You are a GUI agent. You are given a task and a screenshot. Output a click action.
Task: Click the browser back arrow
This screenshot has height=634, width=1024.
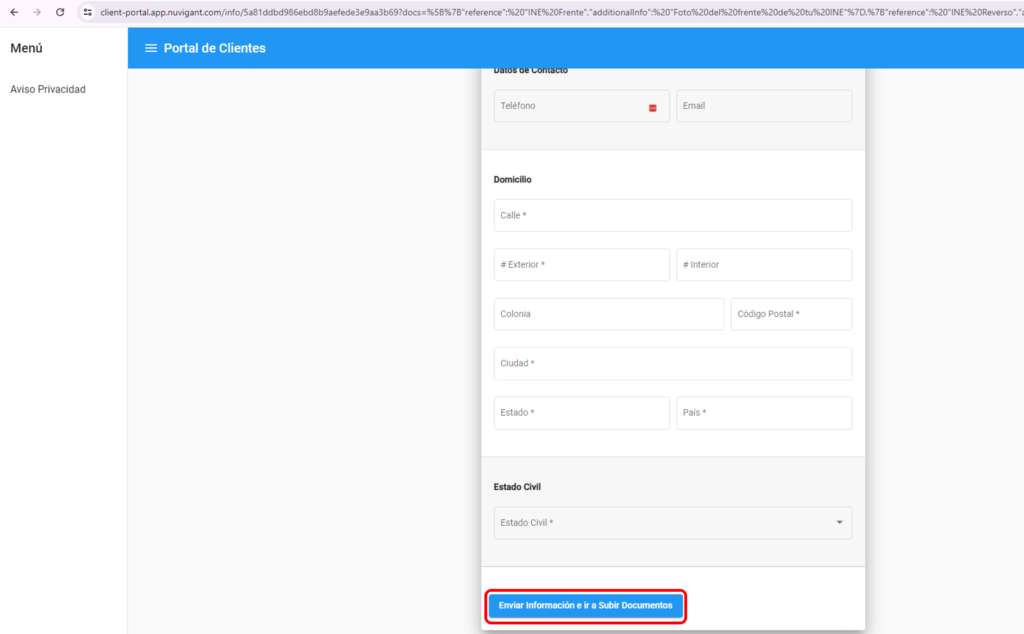[x=14, y=12]
